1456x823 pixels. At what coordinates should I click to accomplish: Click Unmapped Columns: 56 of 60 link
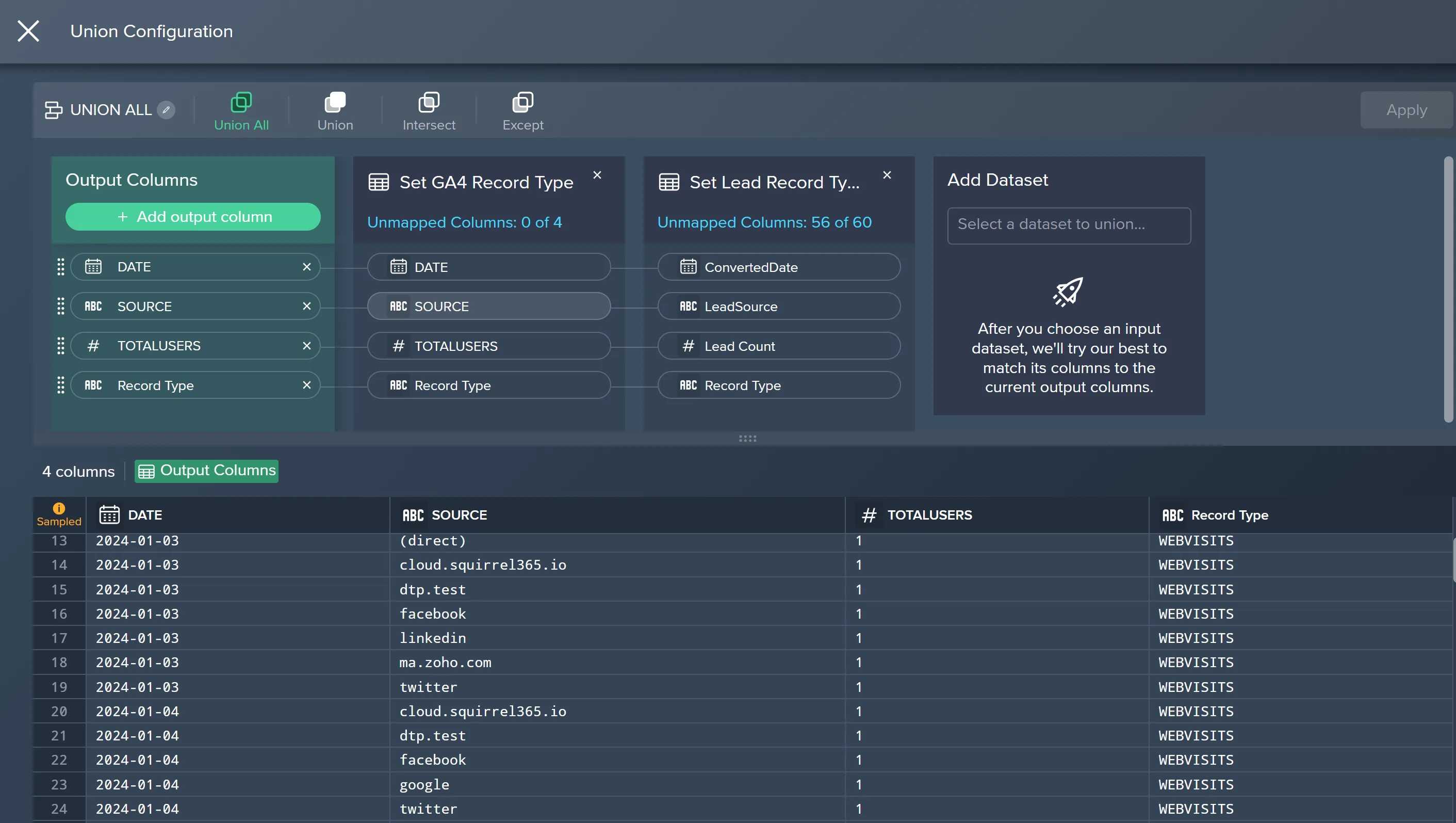point(764,222)
